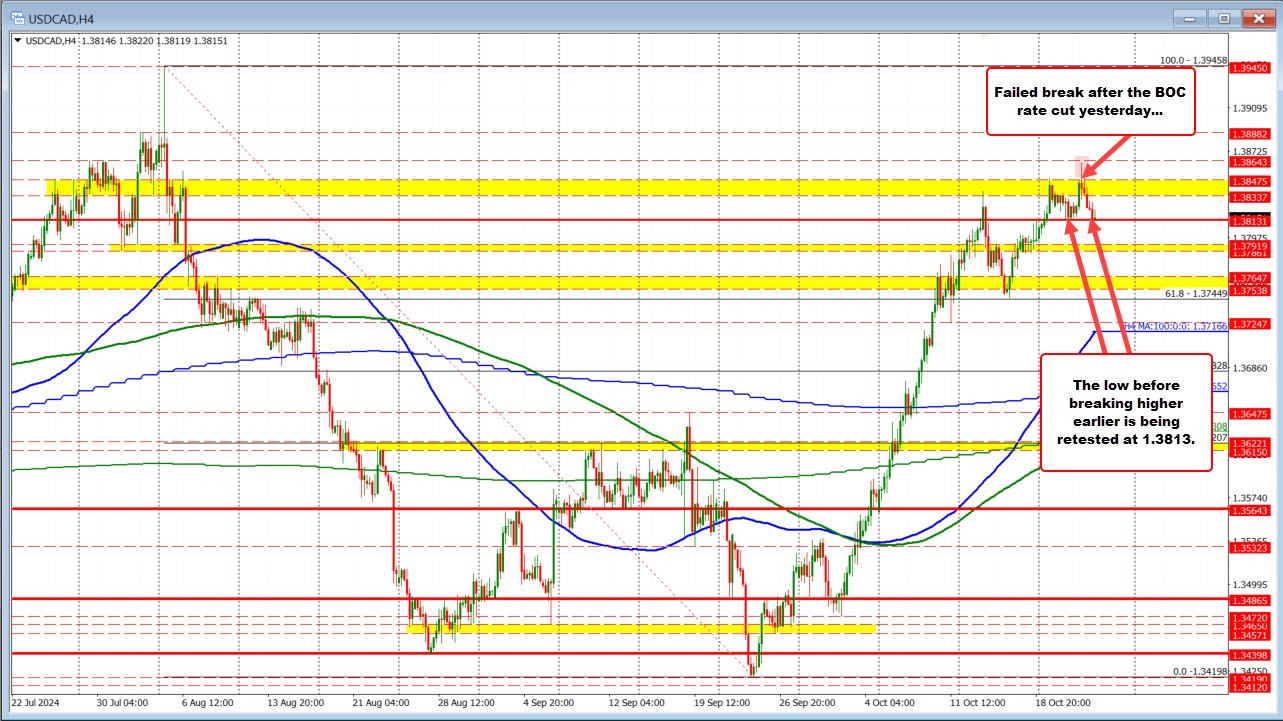Click the USDCAD,H4 title bar text
The image size is (1283, 721).
click(x=60, y=17)
